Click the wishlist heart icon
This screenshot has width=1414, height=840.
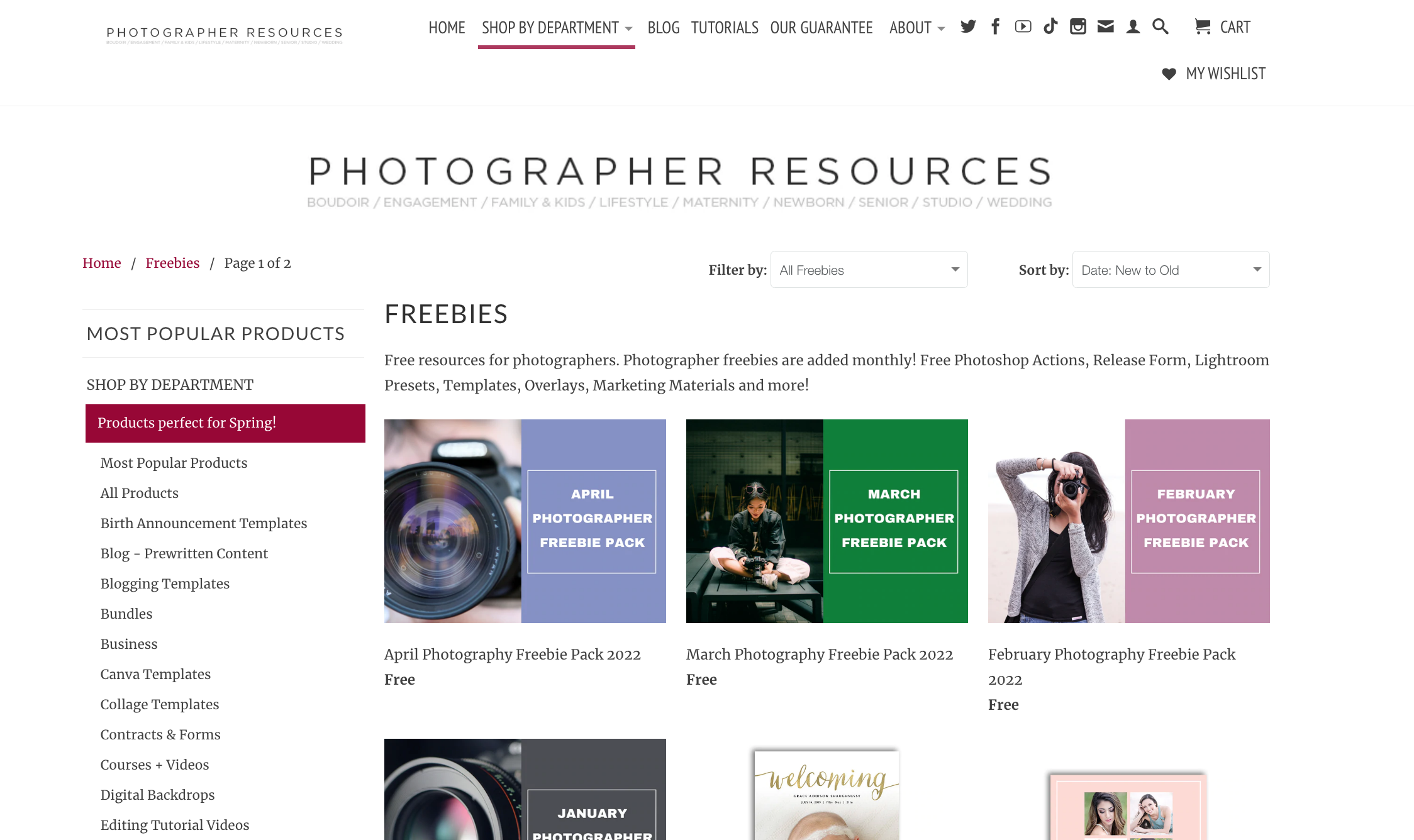1169,74
